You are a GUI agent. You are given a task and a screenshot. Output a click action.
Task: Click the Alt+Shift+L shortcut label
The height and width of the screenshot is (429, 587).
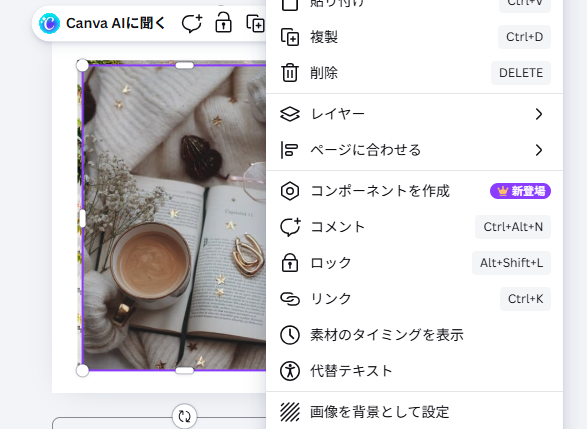tap(511, 263)
